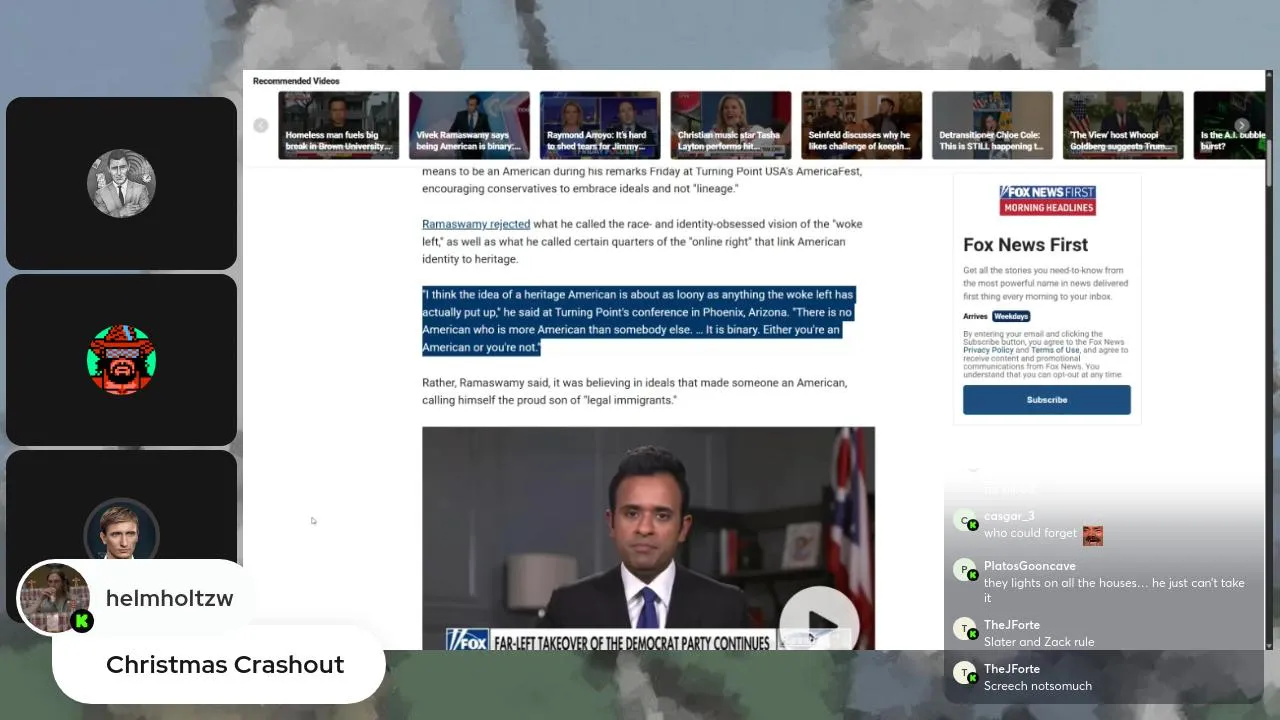Open 'Detransitioner Chloe Cole' video thumbnail
This screenshot has width=1280, height=720.
[992, 125]
